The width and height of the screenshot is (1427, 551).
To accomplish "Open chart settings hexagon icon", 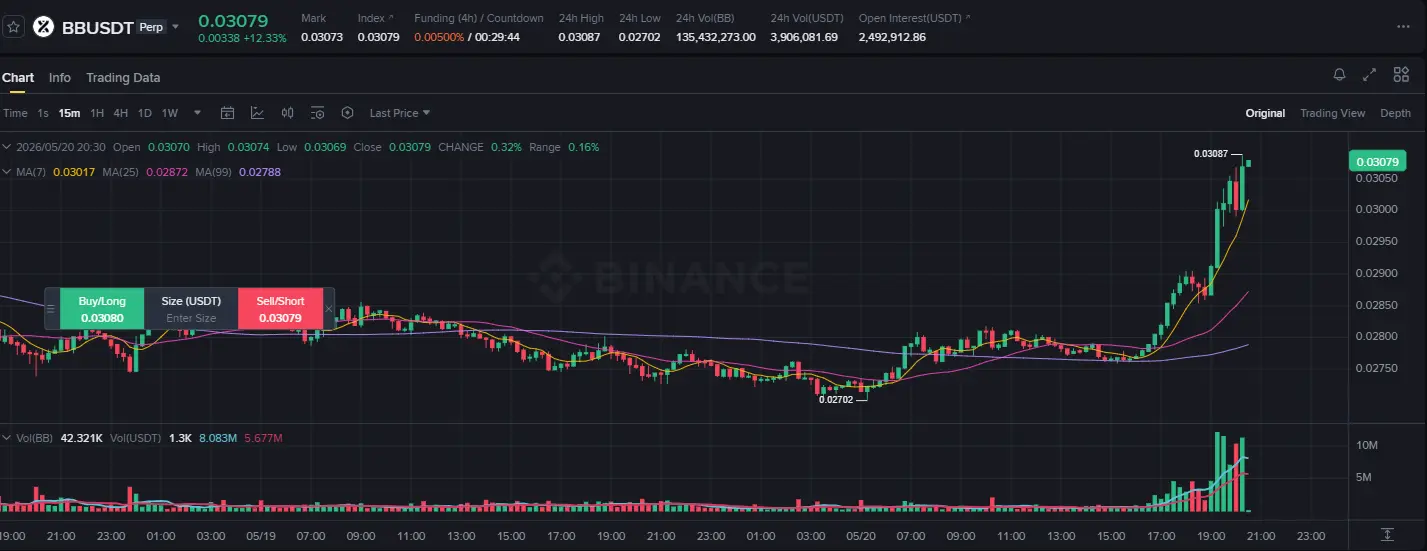I will (x=348, y=113).
